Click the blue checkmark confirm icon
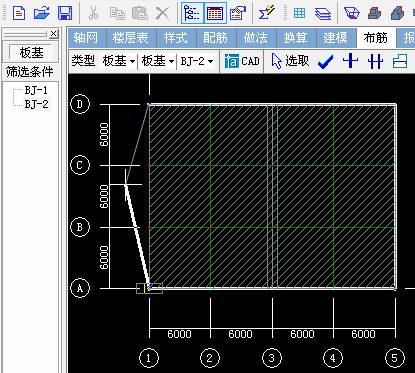This screenshot has height=373, width=415. tap(325, 62)
